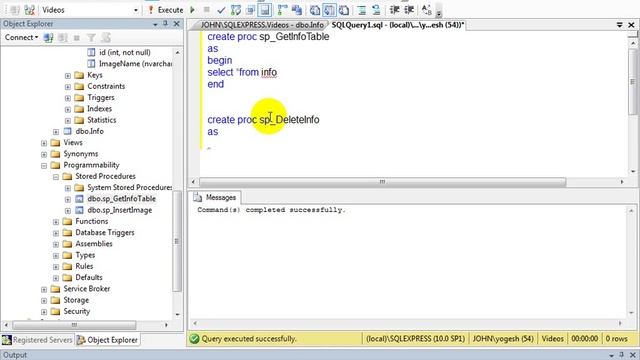The image size is (640, 360).
Task: Toggle Include Actual Execution Plan
Action: (x=282, y=10)
